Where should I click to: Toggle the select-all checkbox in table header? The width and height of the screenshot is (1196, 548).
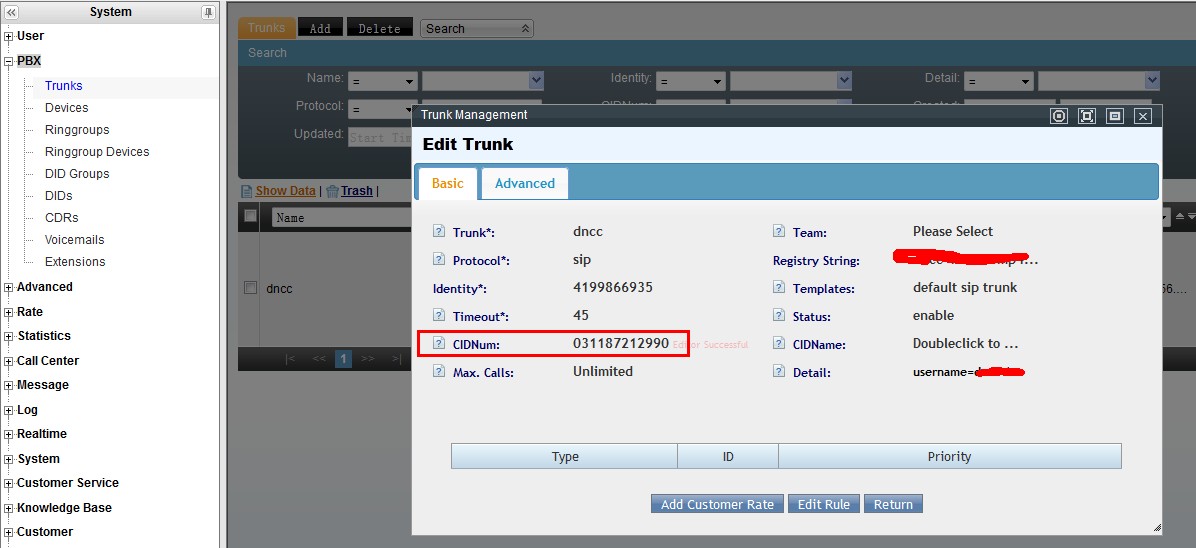251,217
